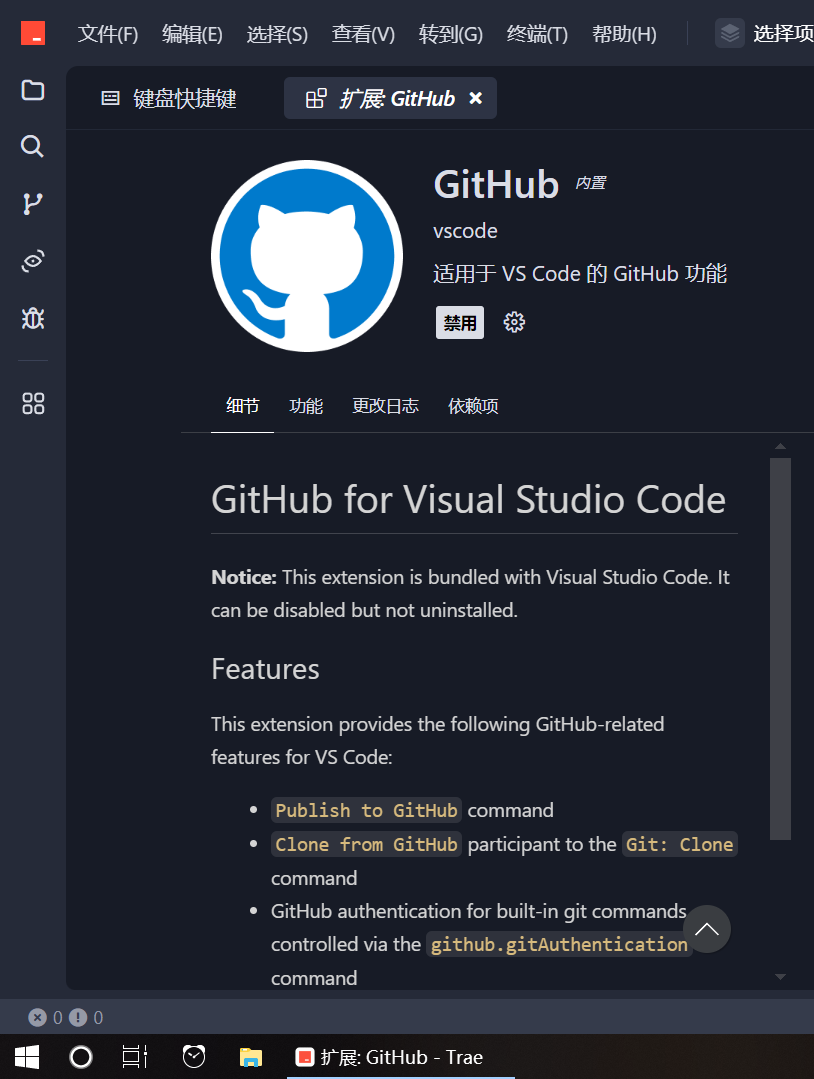Open the Windows Start menu

point(27,1057)
